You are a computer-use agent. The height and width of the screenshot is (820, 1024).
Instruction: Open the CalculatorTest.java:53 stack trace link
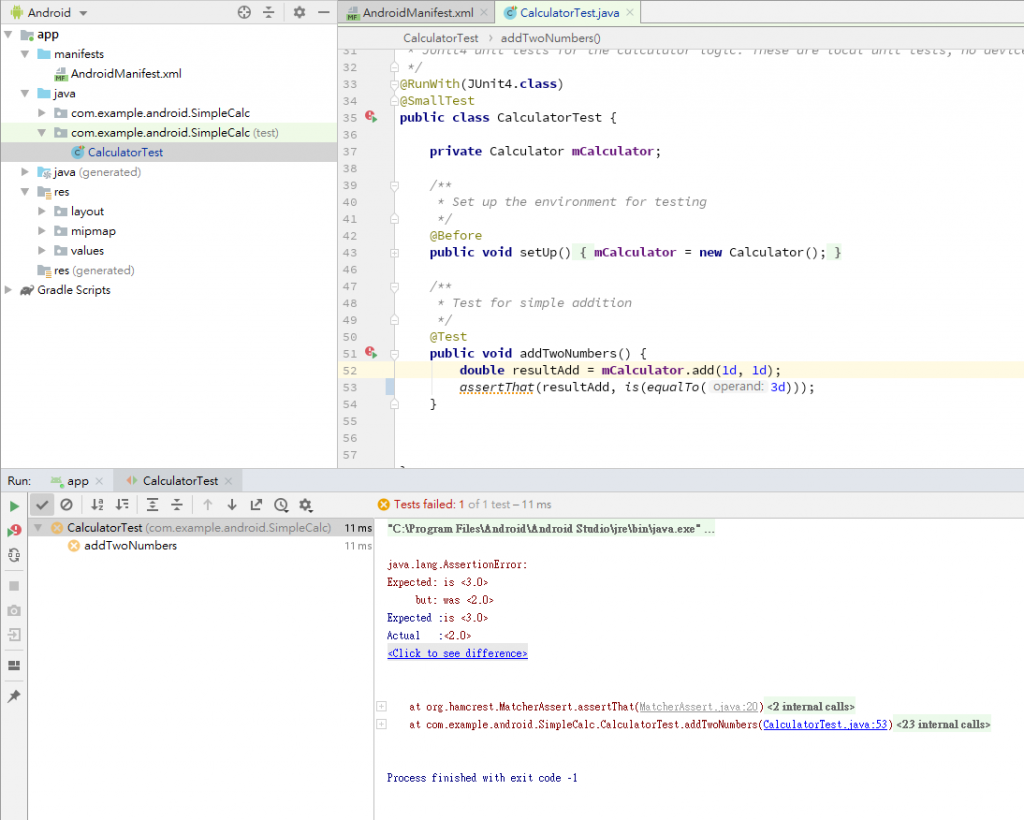[x=826, y=725]
